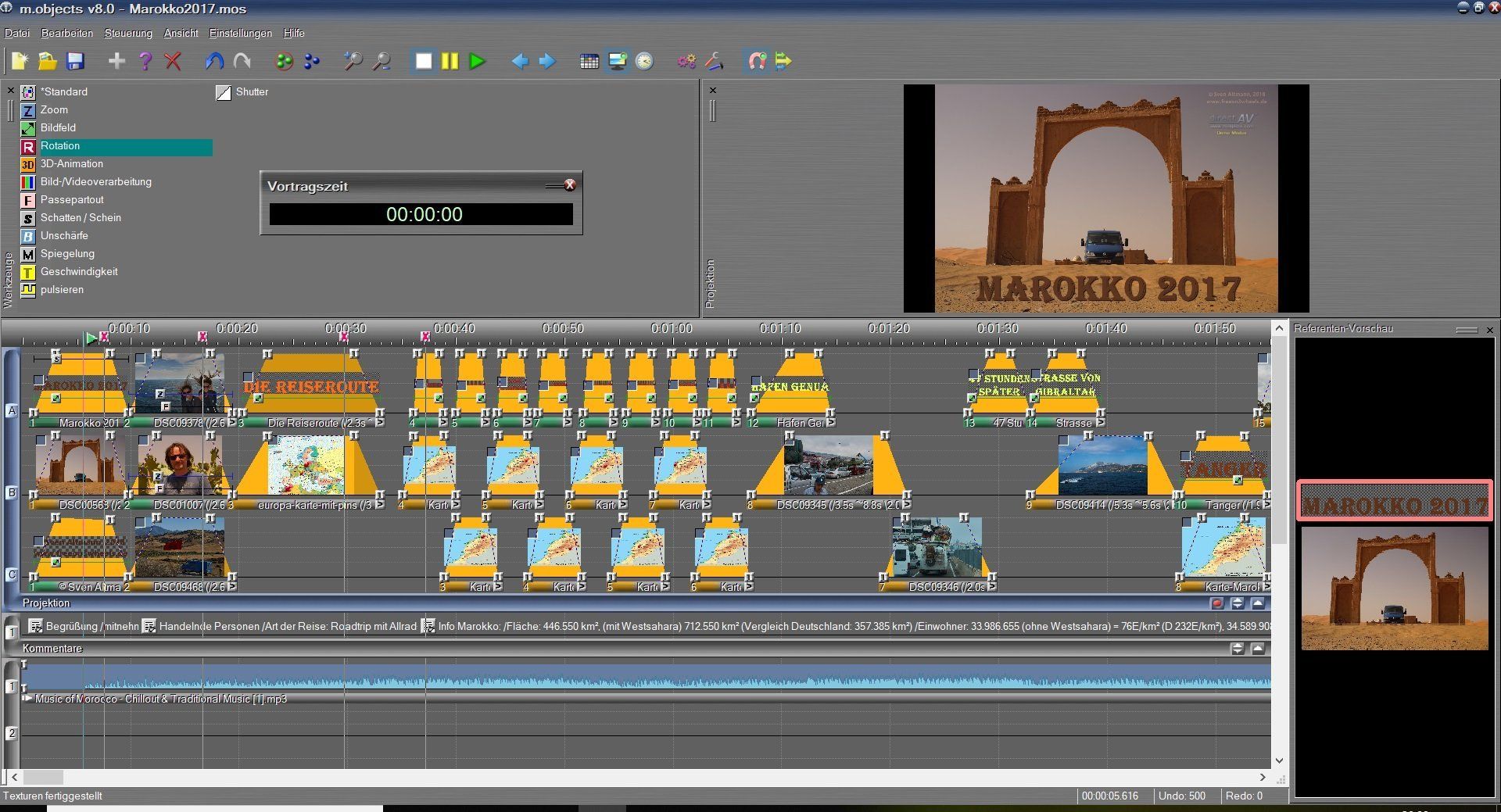Collapse the Projektion track section
Image resolution: width=1501 pixels, height=812 pixels.
tap(1258, 603)
